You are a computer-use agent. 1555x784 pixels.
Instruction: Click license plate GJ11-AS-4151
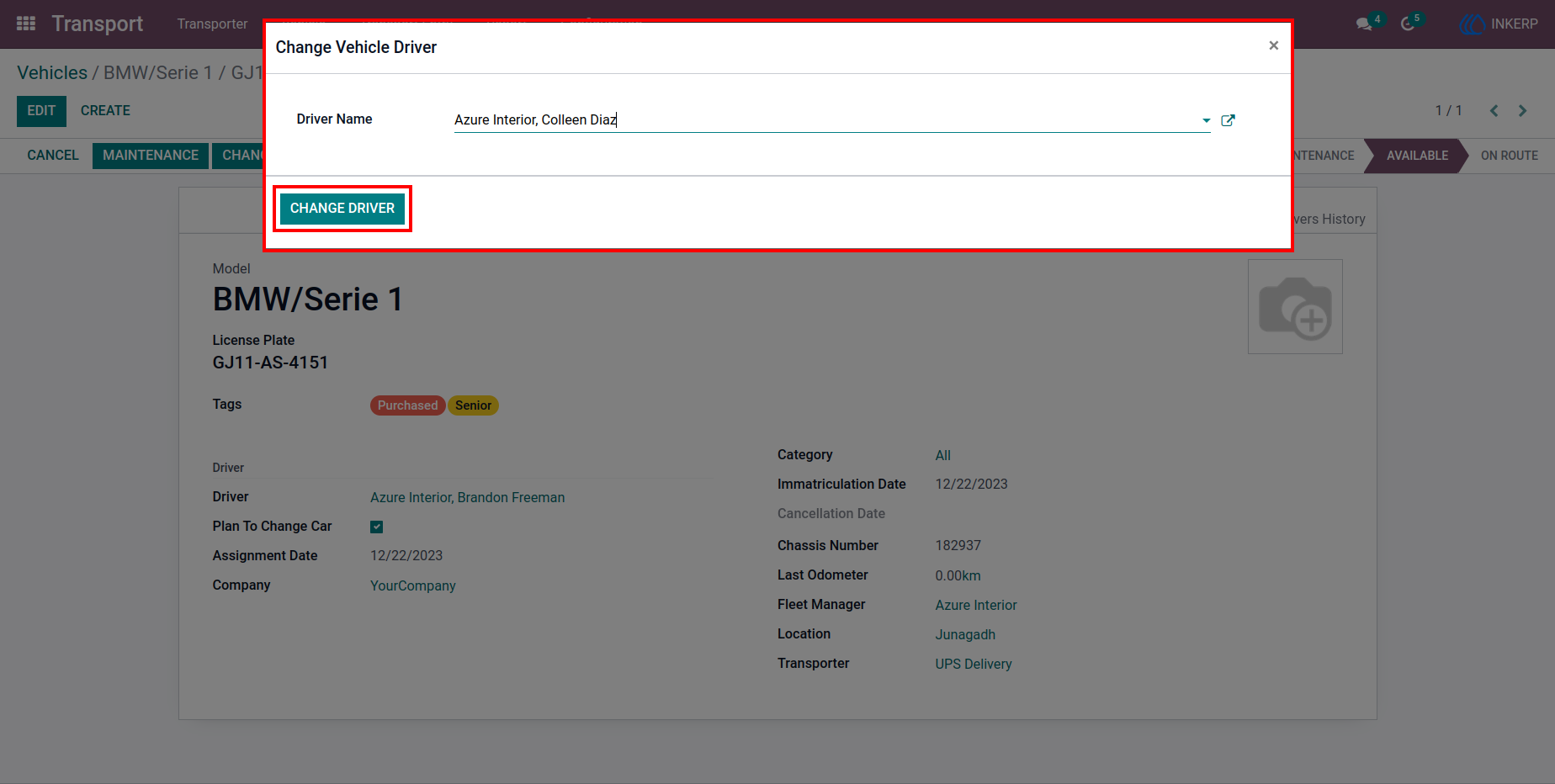click(270, 363)
